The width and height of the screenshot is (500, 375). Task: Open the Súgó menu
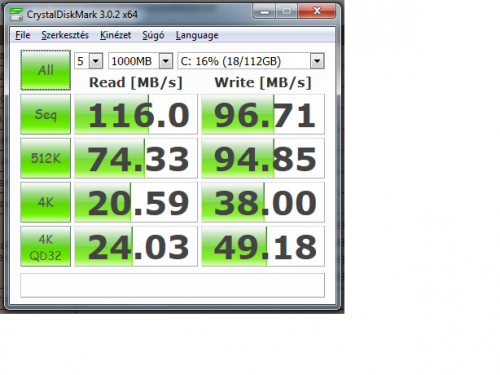153,35
